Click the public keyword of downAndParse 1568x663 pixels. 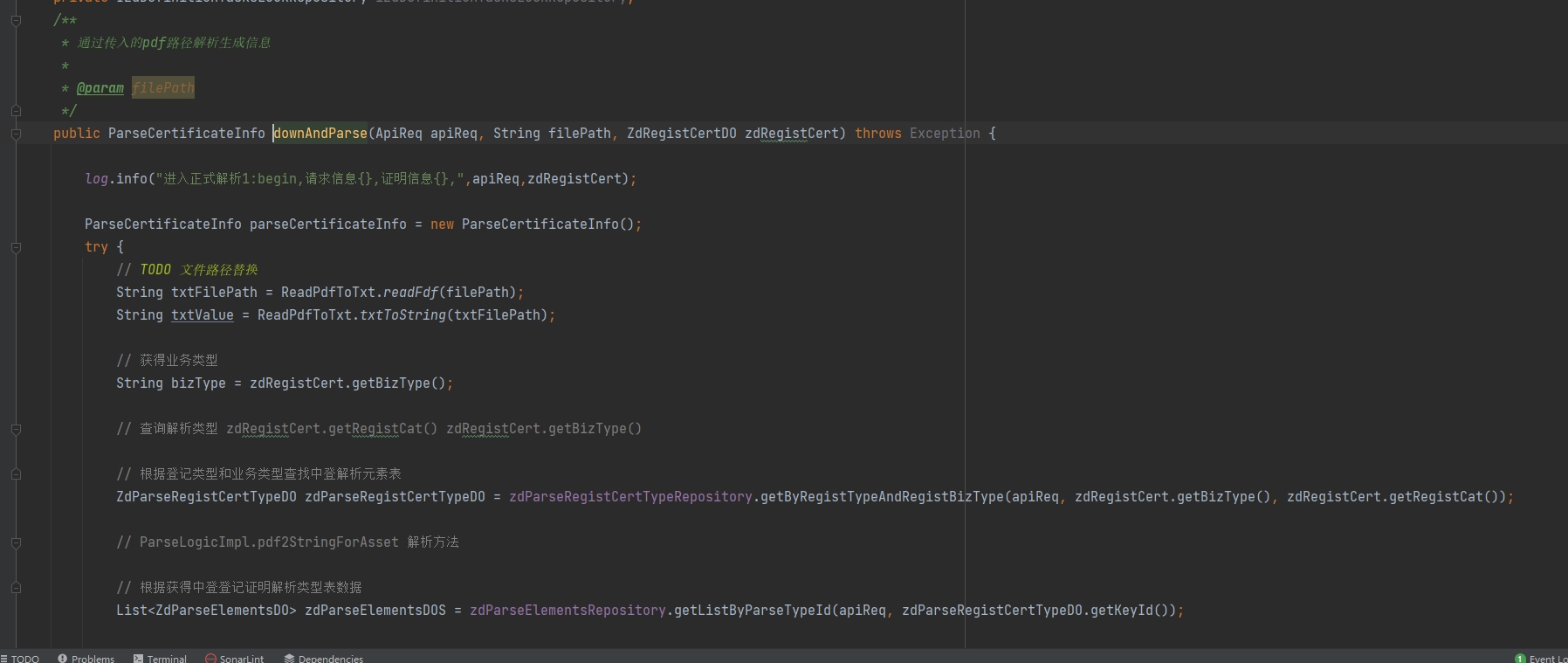(x=77, y=133)
